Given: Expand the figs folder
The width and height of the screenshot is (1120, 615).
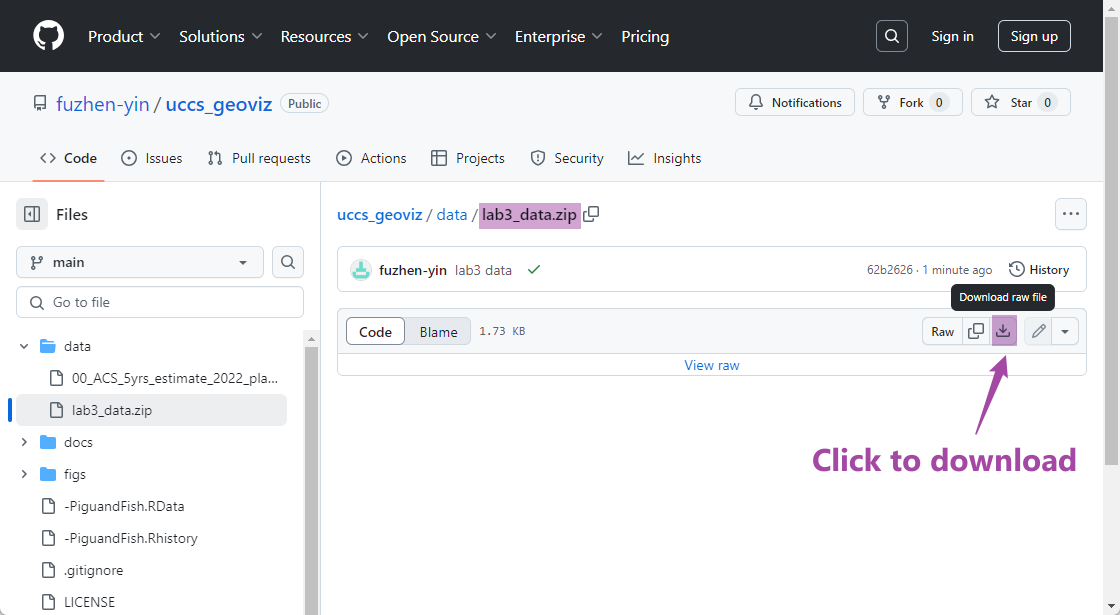Looking at the screenshot, I should pyautogui.click(x=24, y=474).
